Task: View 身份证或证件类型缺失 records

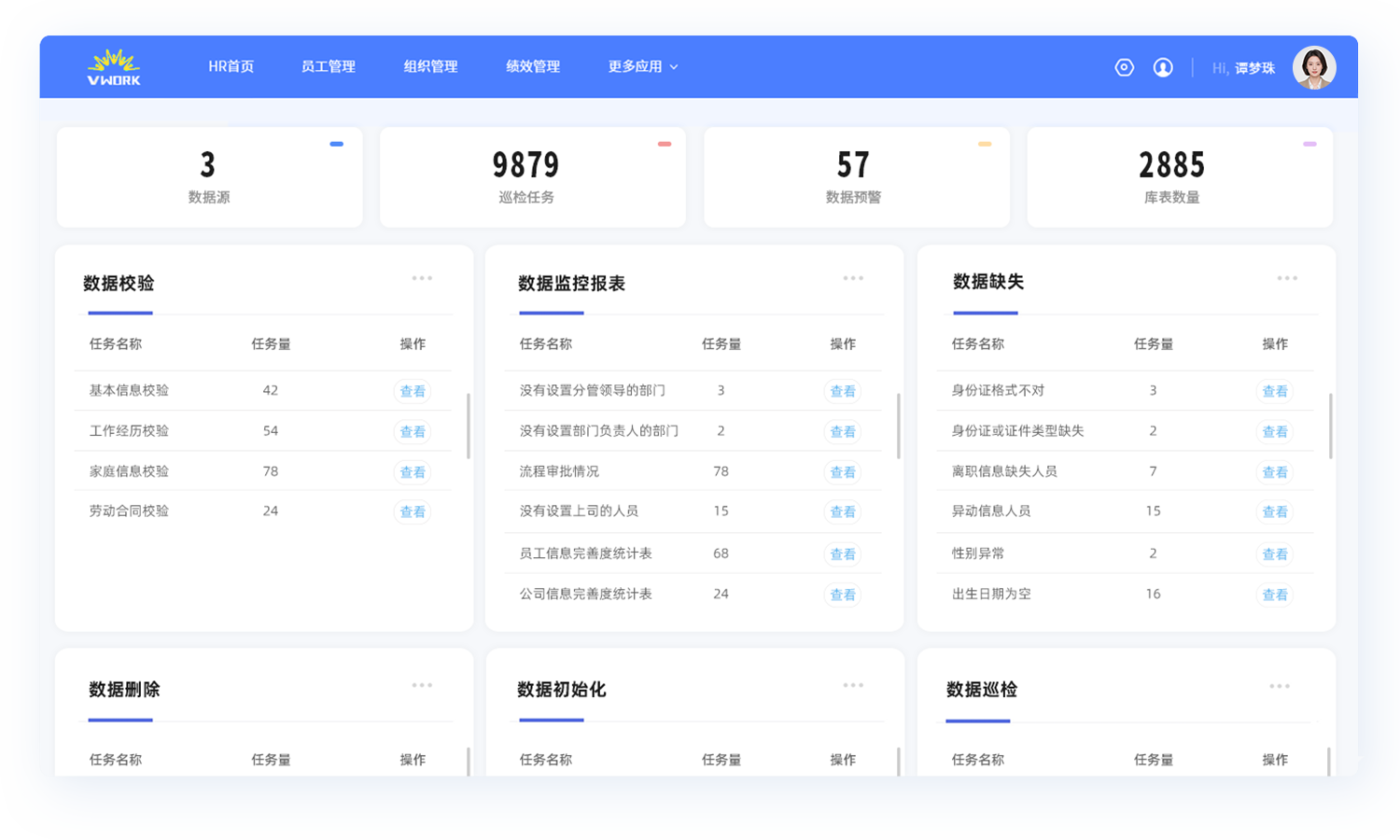Action: coord(1275,431)
